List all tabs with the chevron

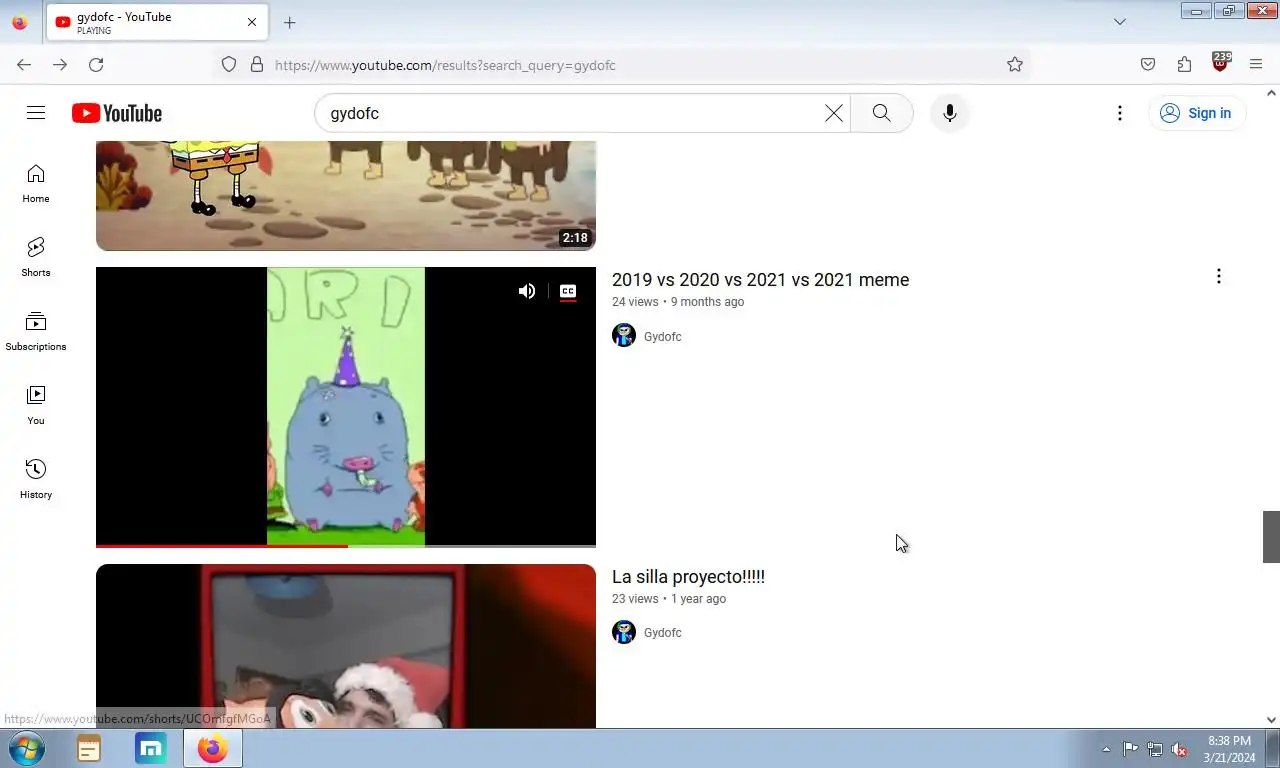point(1120,22)
